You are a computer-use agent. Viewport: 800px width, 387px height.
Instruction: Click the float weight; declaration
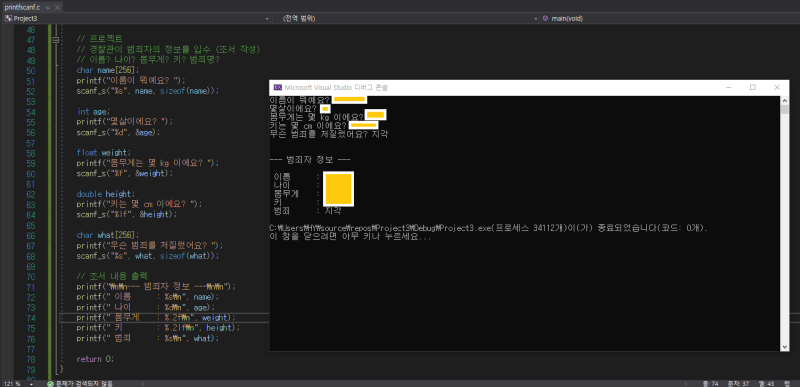[104, 152]
